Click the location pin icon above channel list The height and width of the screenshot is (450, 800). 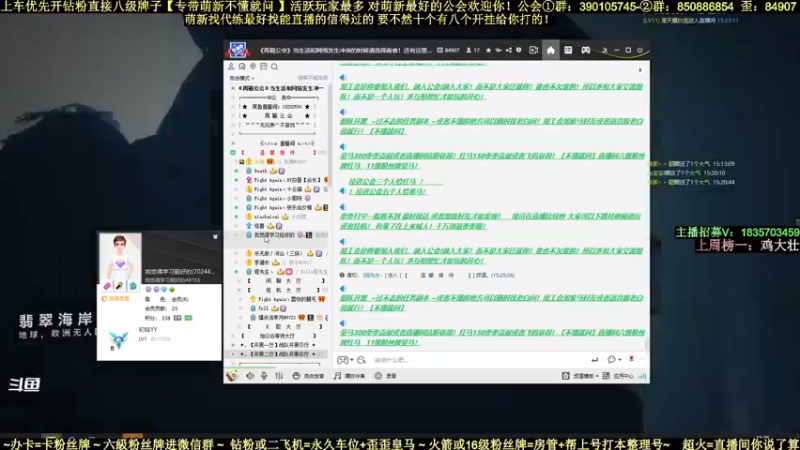pos(253,66)
